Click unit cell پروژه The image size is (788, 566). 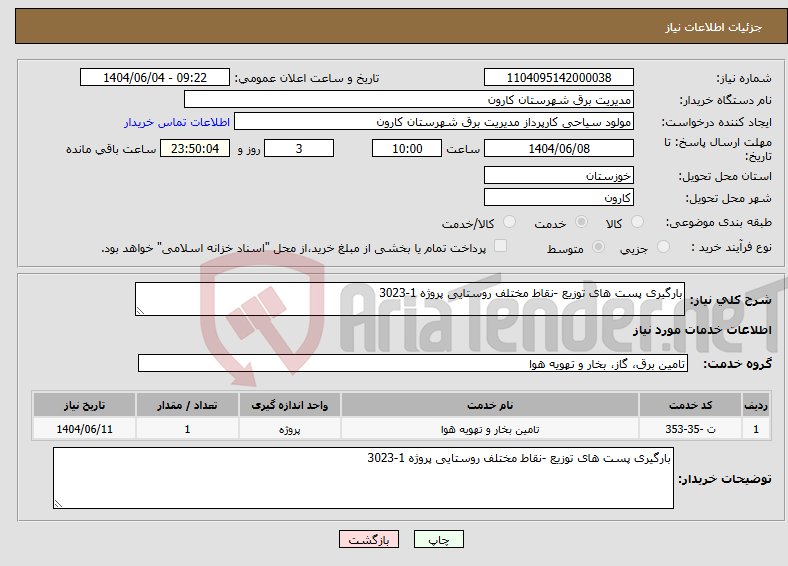click(290, 429)
